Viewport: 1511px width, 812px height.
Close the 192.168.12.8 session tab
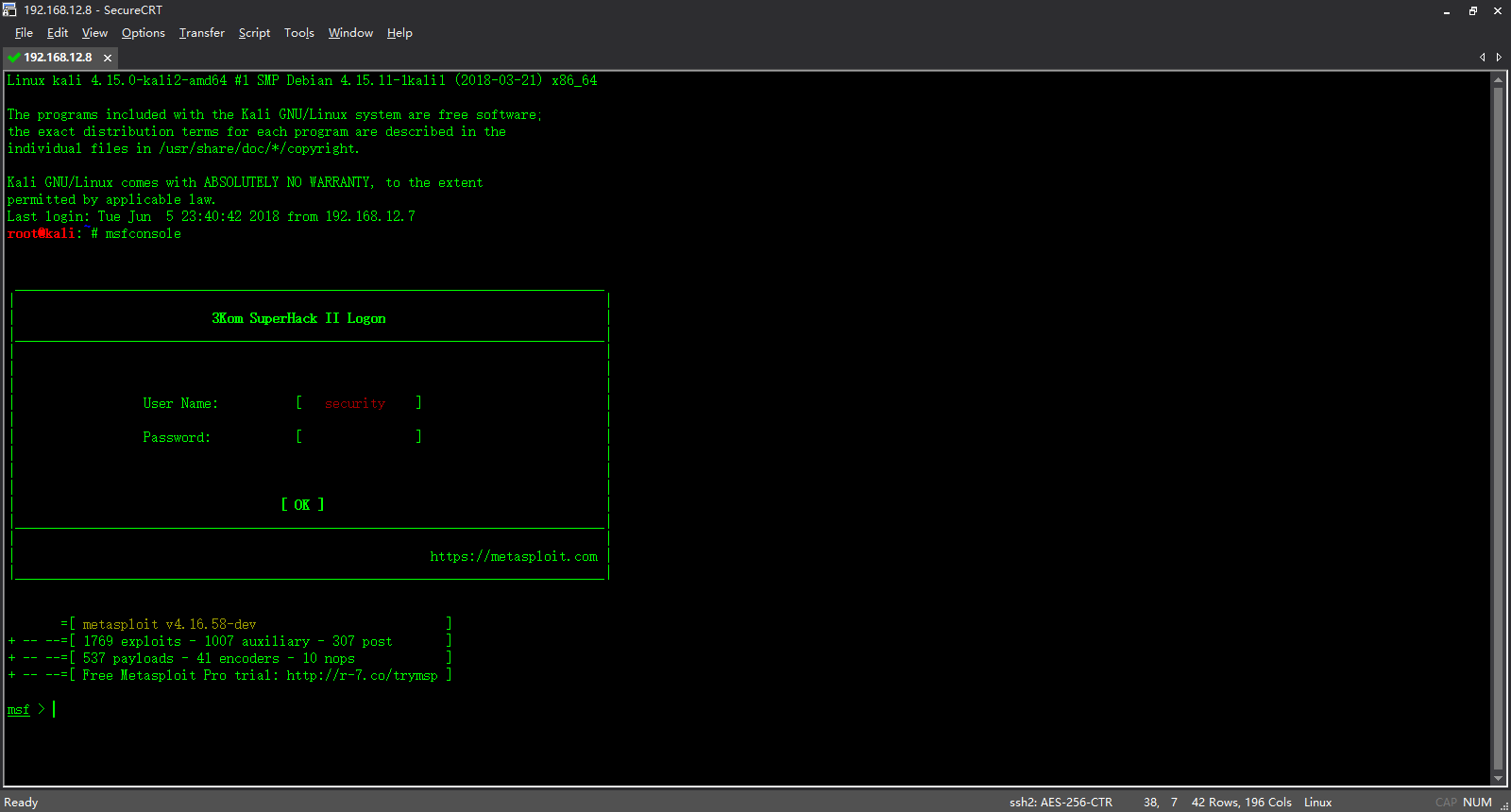108,58
